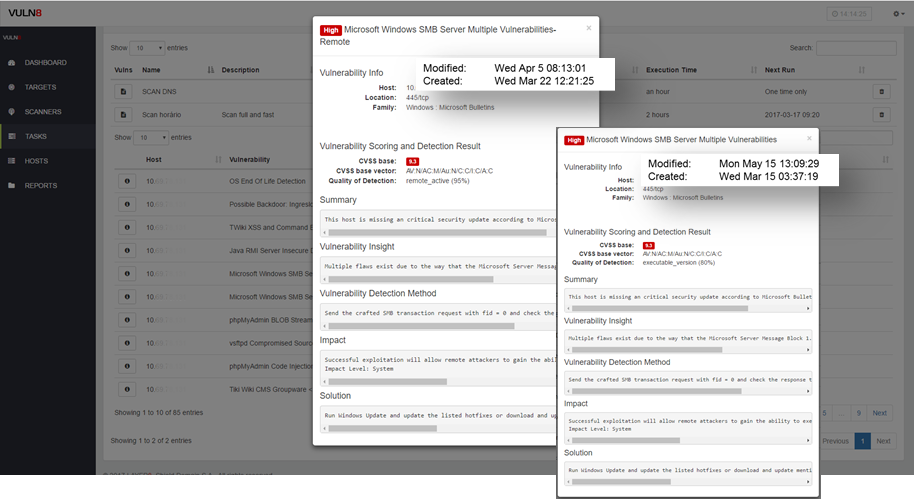Image resolution: width=914 pixels, height=499 pixels.
Task: Click the High severity badge in front dialog
Action: [574, 140]
